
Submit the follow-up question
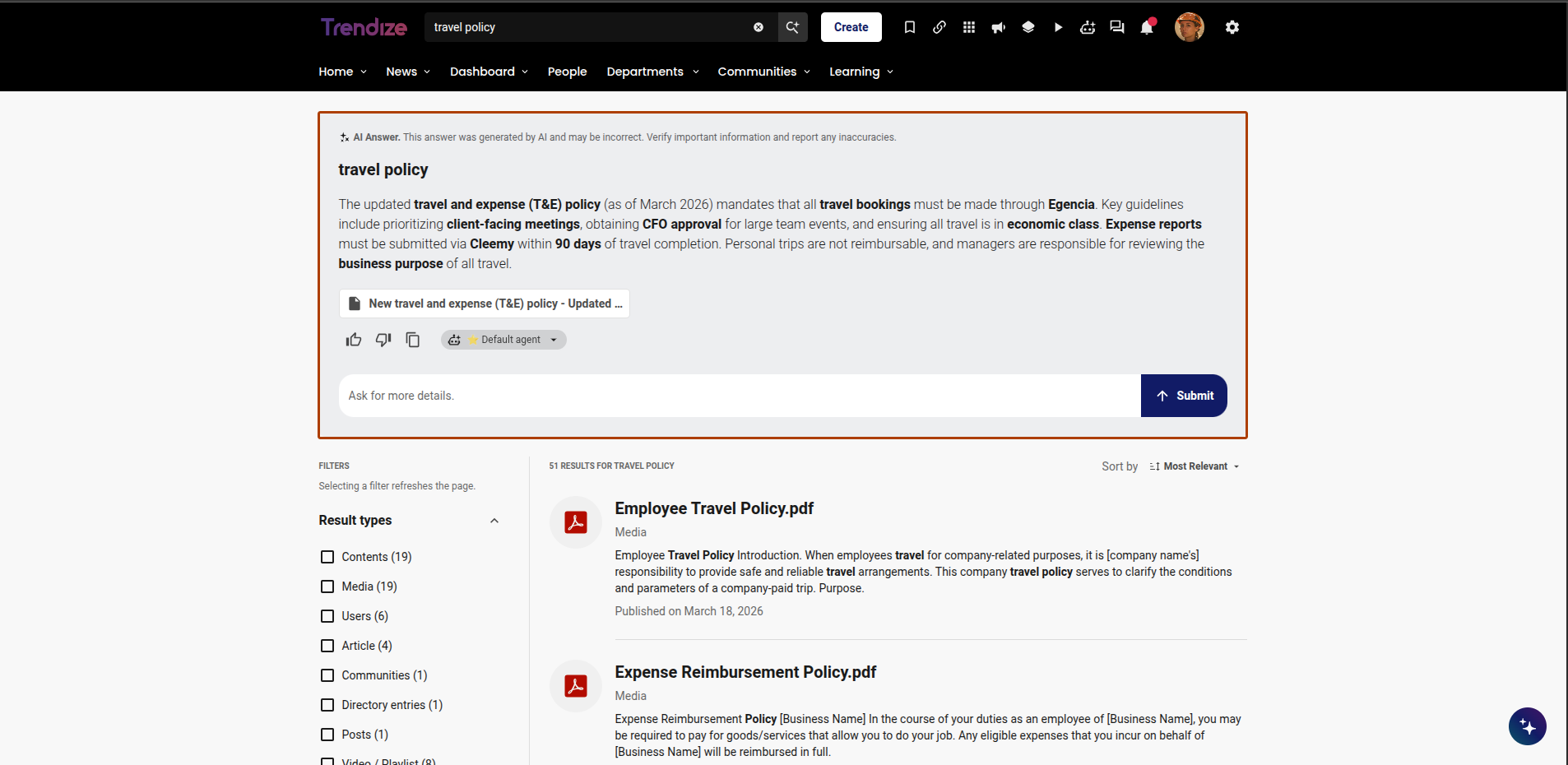(1184, 396)
